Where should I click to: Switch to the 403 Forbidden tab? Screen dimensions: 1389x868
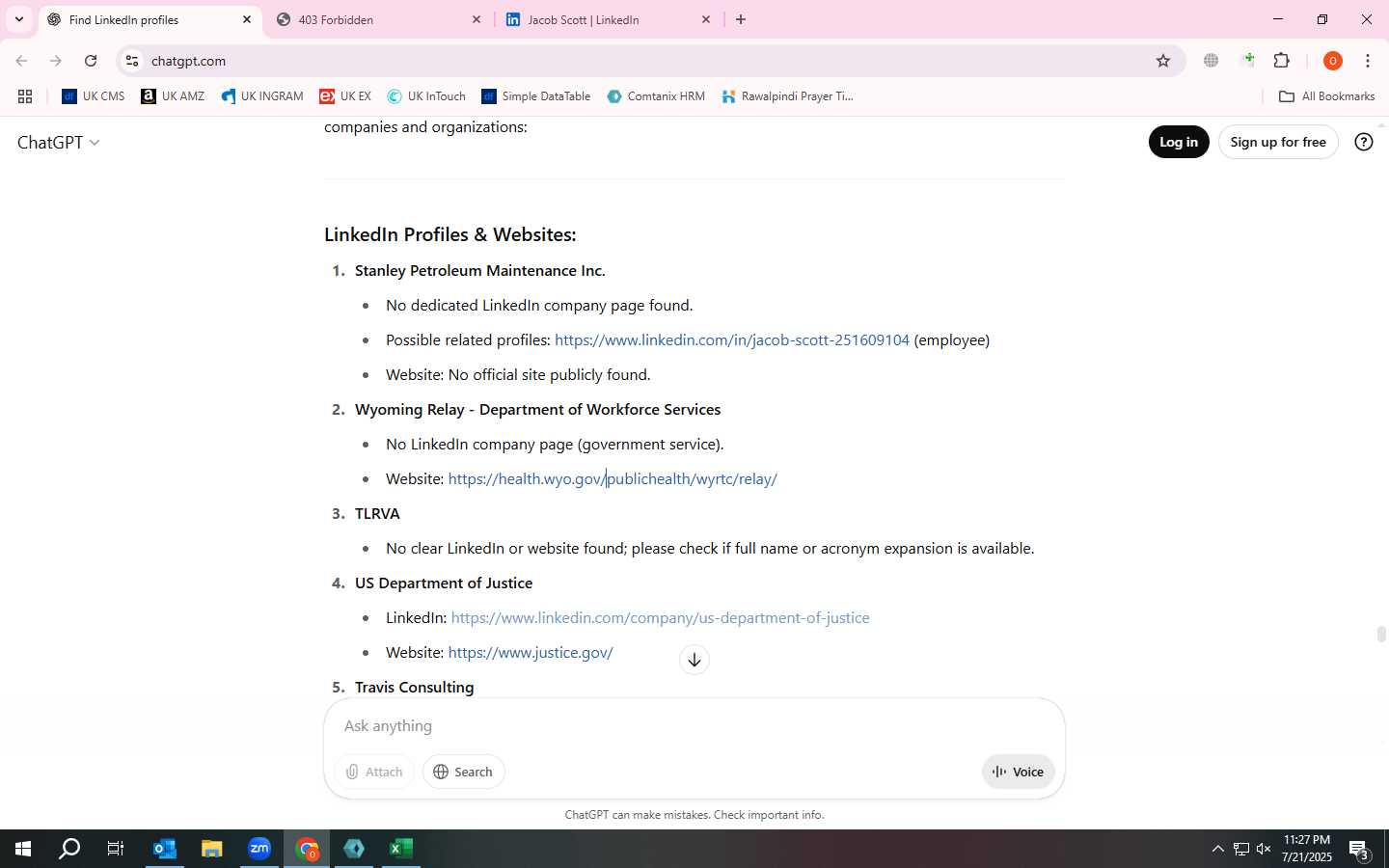pos(379,19)
